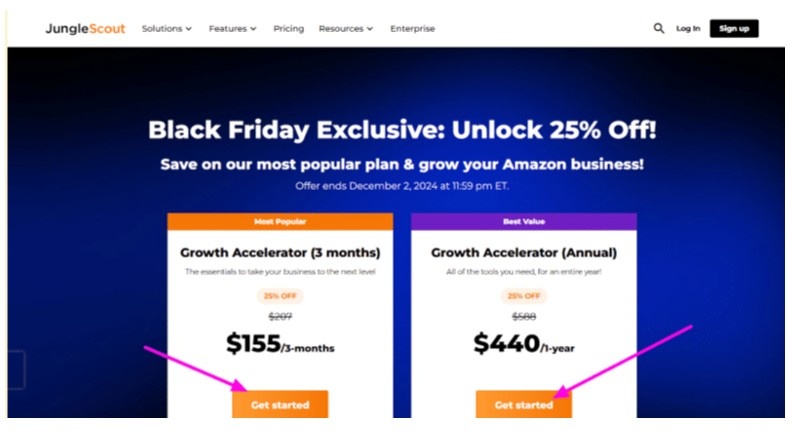This screenshot has height=431, width=793.
Task: Expand the Solutions chevron arrow
Action: tap(189, 29)
